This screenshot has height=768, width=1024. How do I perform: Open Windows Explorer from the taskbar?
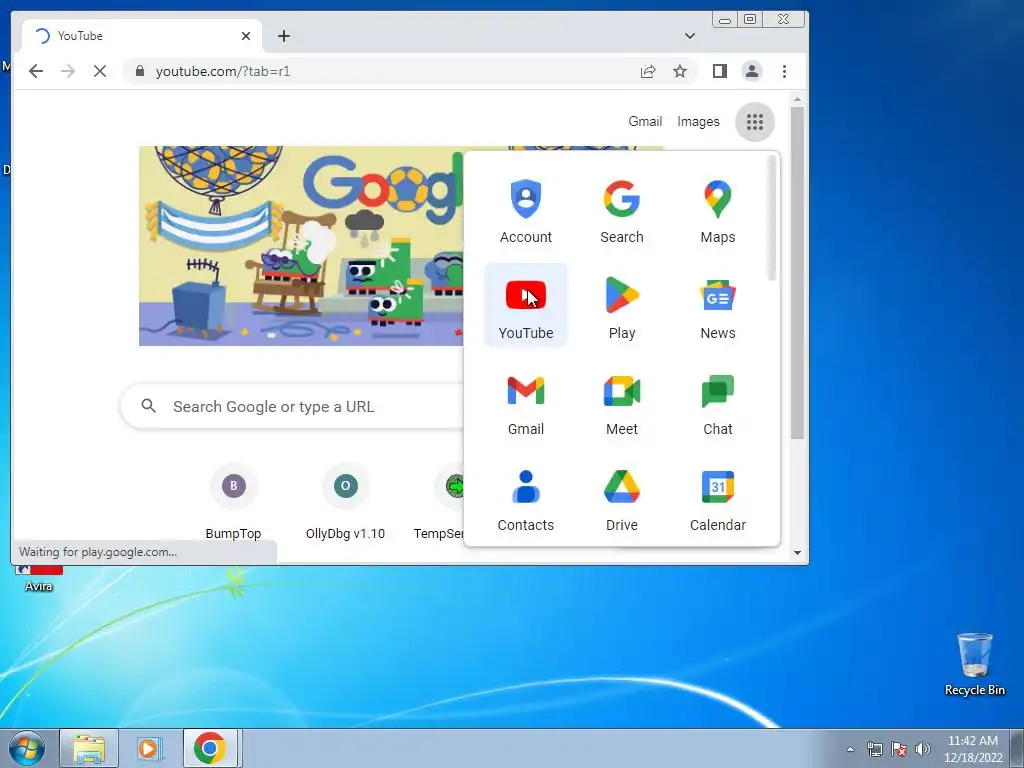(89, 748)
